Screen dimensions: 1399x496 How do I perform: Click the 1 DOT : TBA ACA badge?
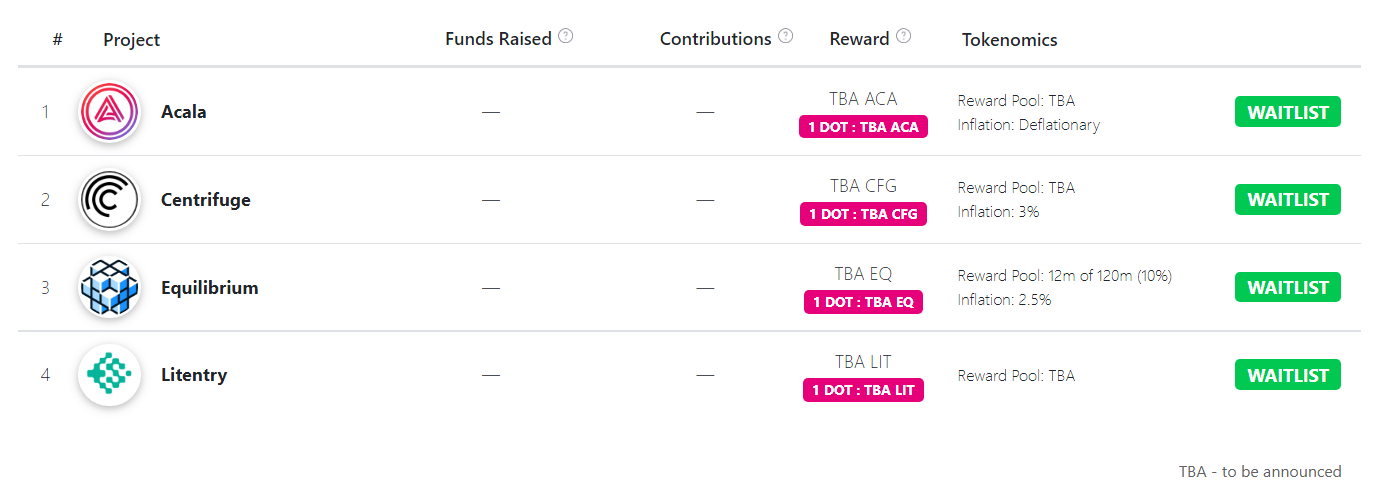(864, 127)
